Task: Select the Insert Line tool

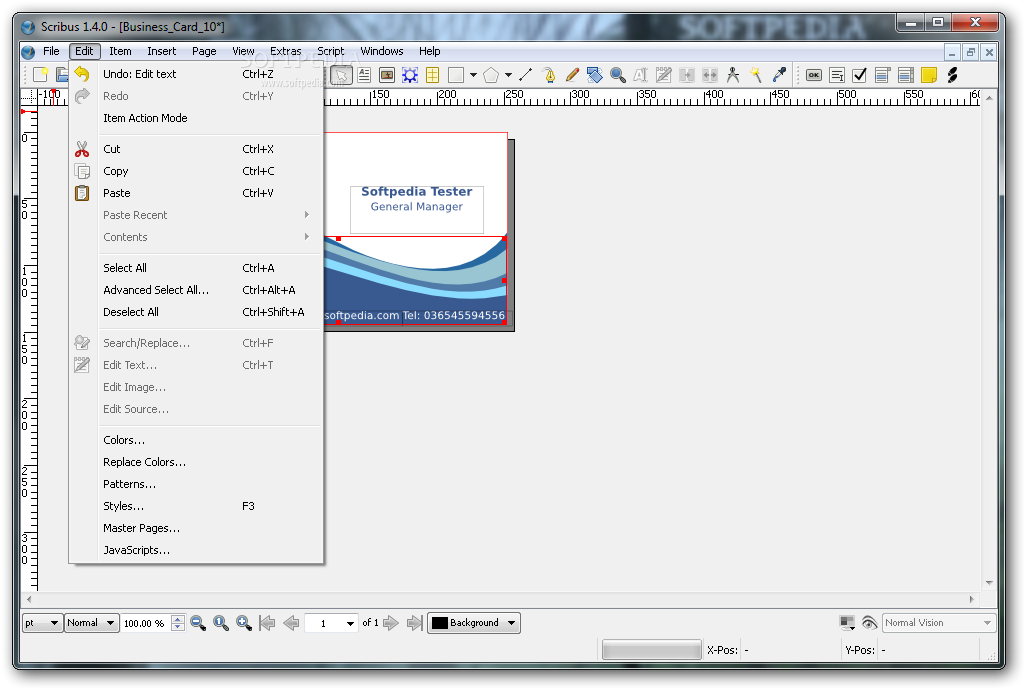Action: (525, 75)
